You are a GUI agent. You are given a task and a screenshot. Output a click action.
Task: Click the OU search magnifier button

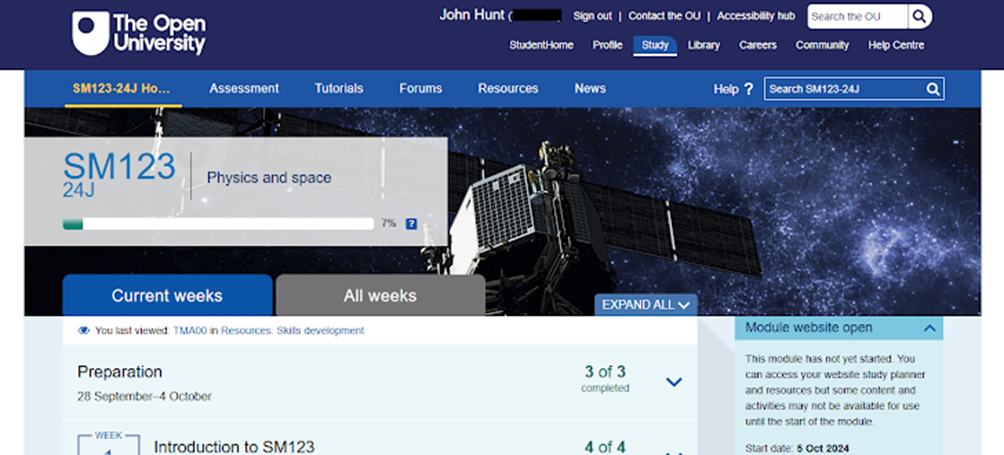pyautogui.click(x=919, y=17)
